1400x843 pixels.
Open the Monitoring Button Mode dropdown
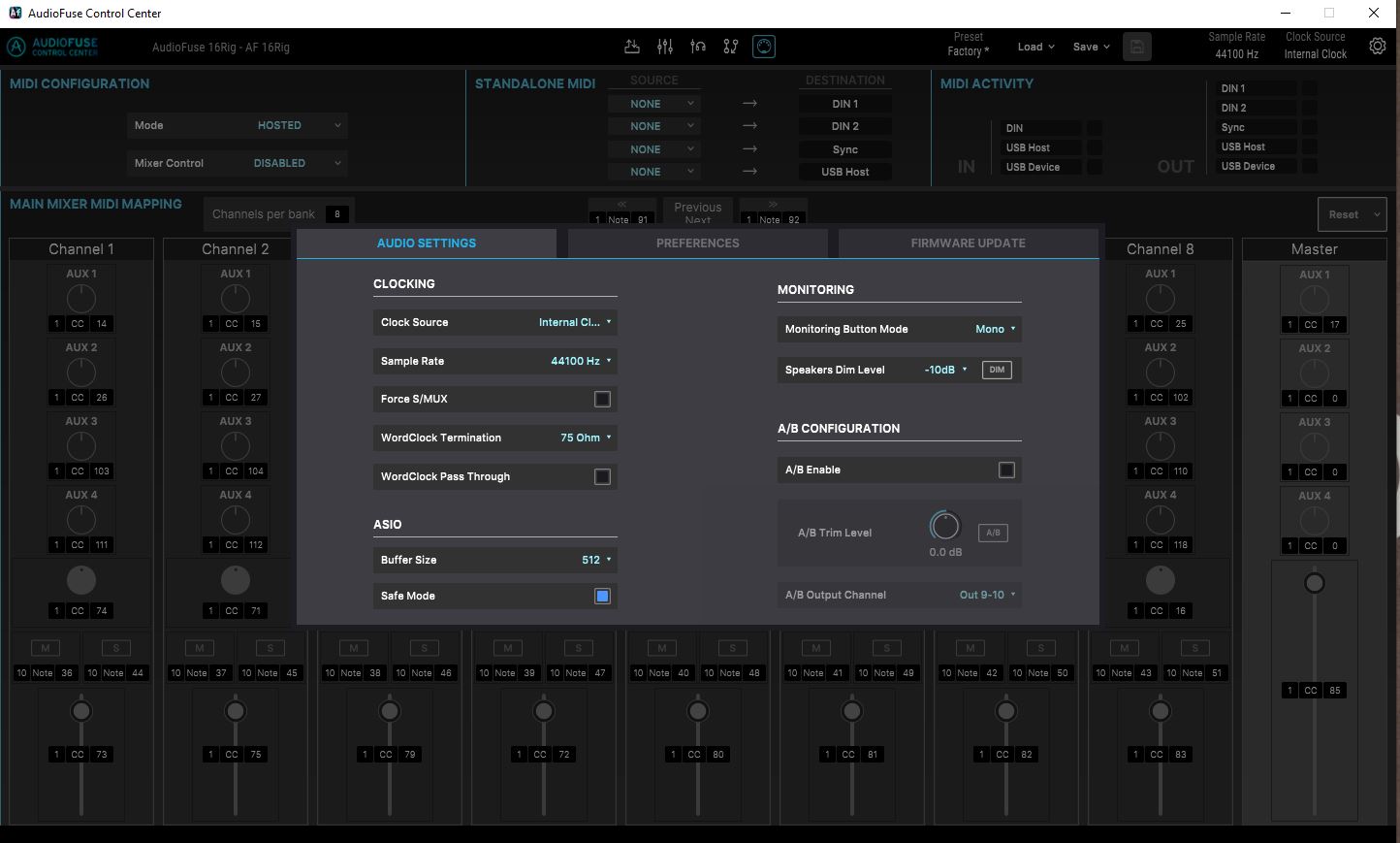click(995, 329)
